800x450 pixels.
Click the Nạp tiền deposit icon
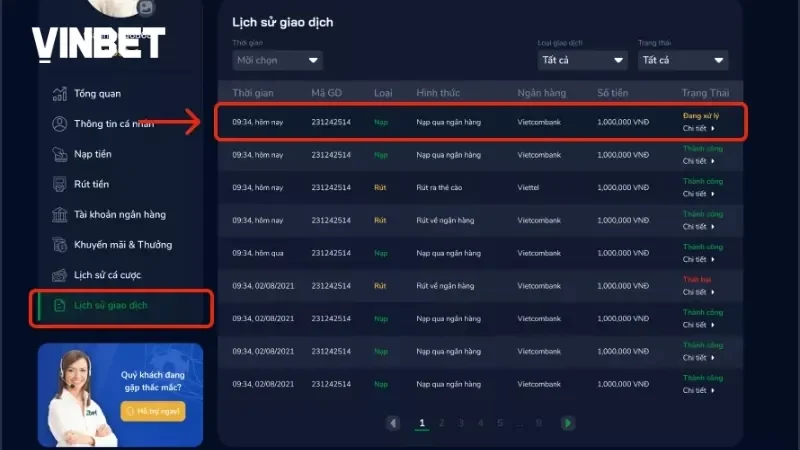point(58,154)
